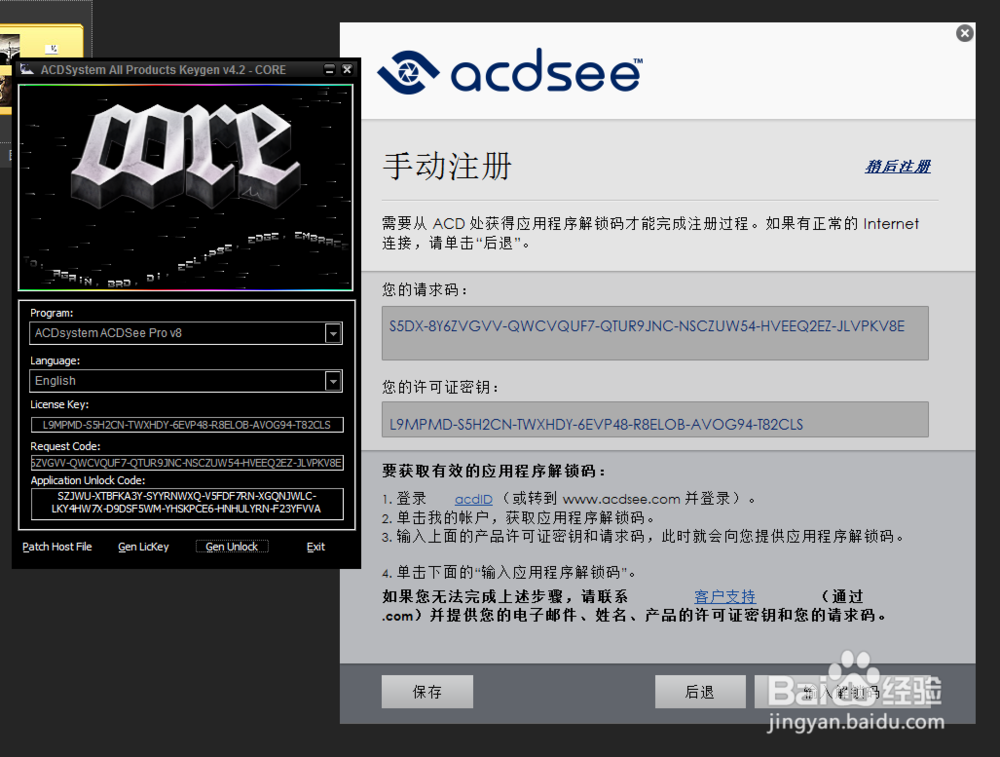This screenshot has width=1000, height=757.
Task: Click the 您的许可证密钥 label
Action: tap(441, 387)
